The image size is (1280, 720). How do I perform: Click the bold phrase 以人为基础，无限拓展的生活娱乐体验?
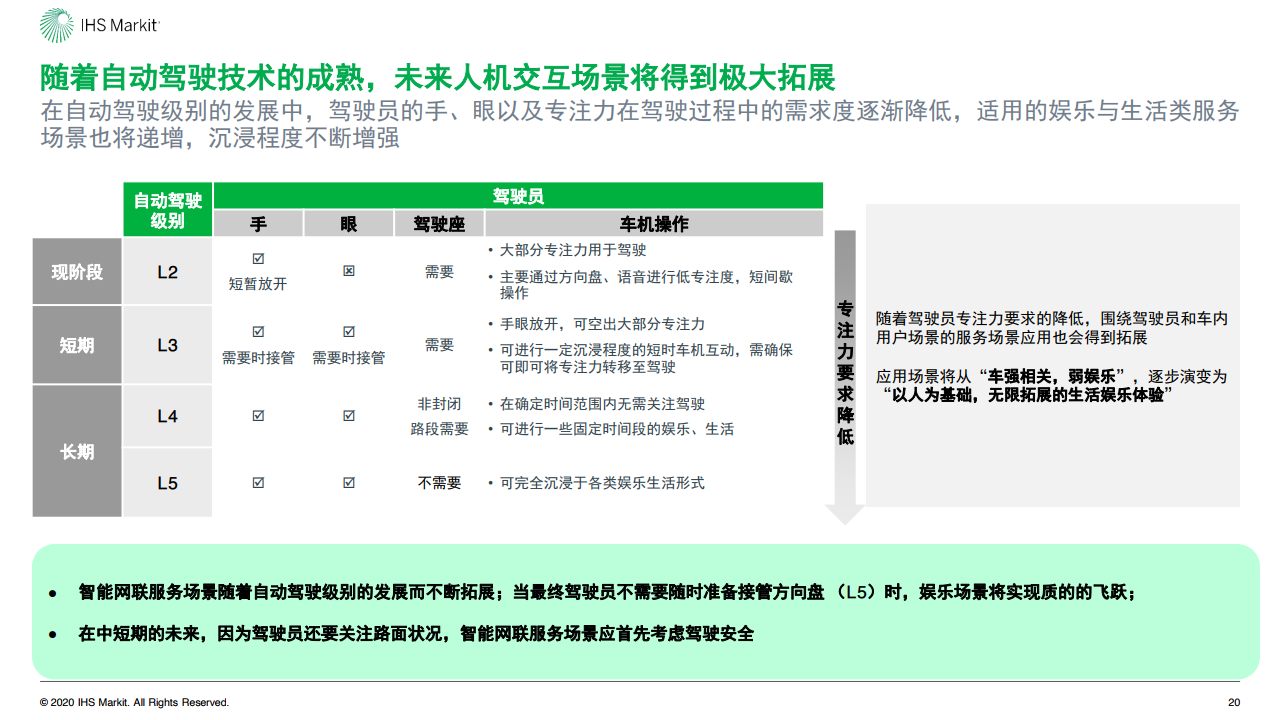click(x=1027, y=395)
